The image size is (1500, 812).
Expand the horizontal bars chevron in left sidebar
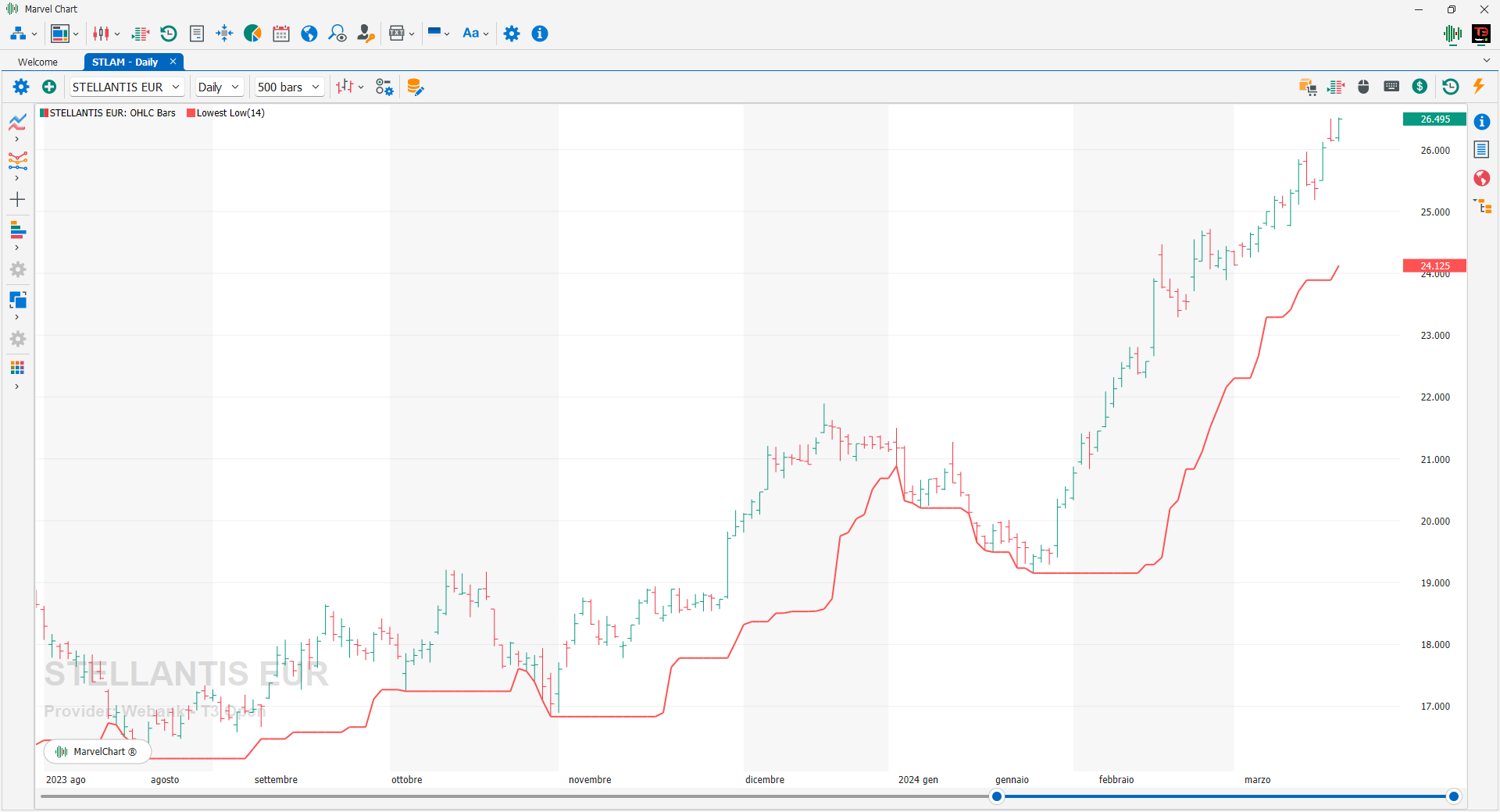(16, 248)
